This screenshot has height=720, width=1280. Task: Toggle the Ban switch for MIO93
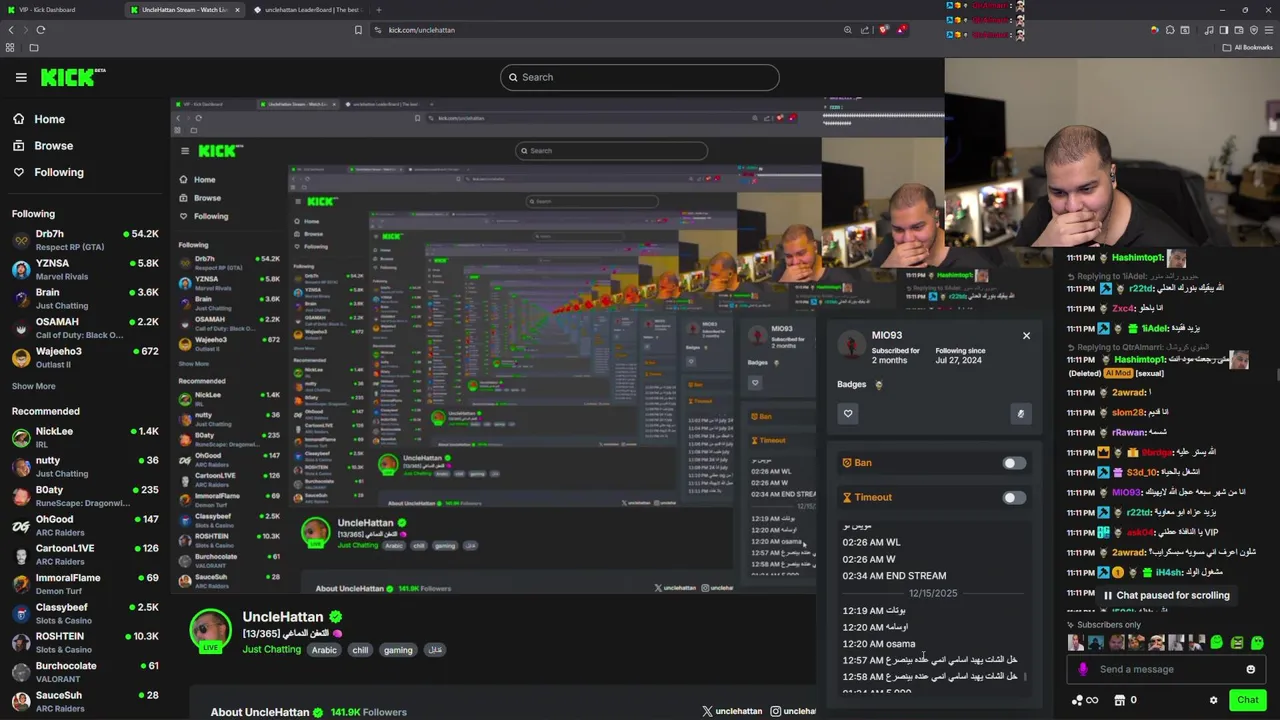(x=1013, y=463)
